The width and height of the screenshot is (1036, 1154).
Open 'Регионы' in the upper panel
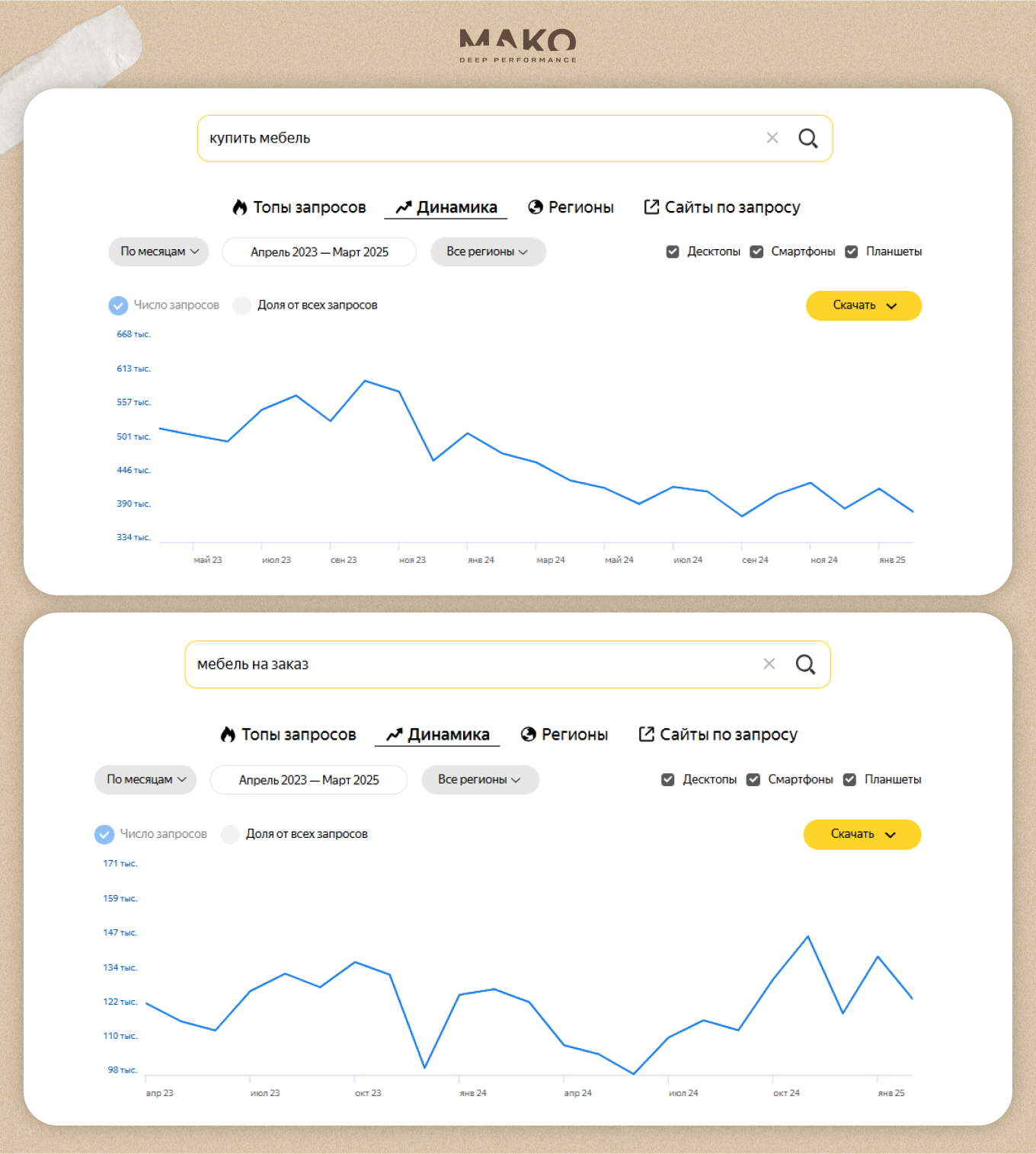click(571, 207)
